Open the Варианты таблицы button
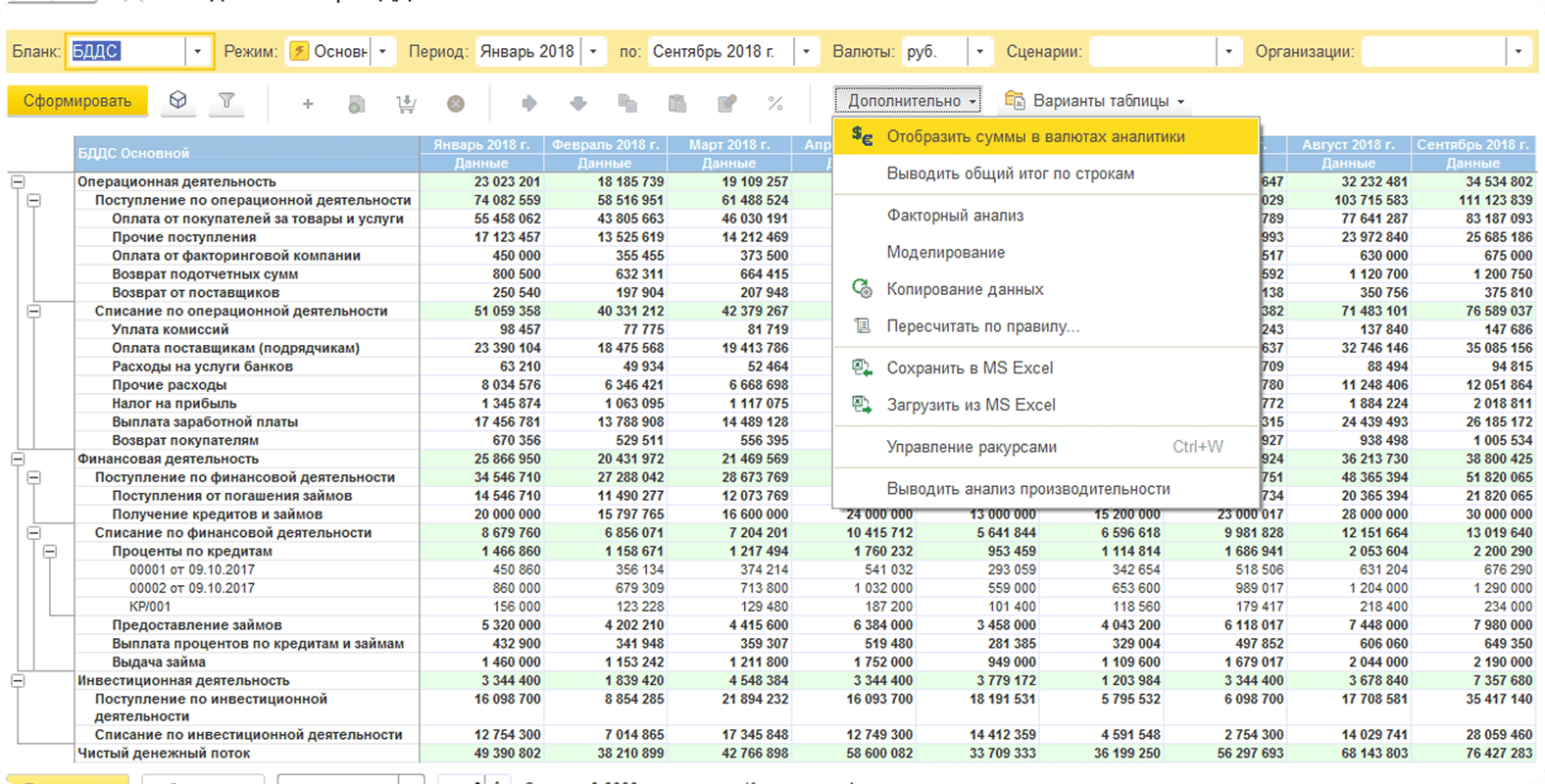The height and width of the screenshot is (784, 1545). pos(1094,100)
